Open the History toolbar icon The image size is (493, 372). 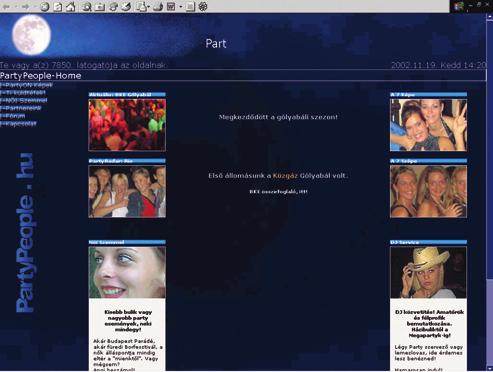tap(126, 7)
